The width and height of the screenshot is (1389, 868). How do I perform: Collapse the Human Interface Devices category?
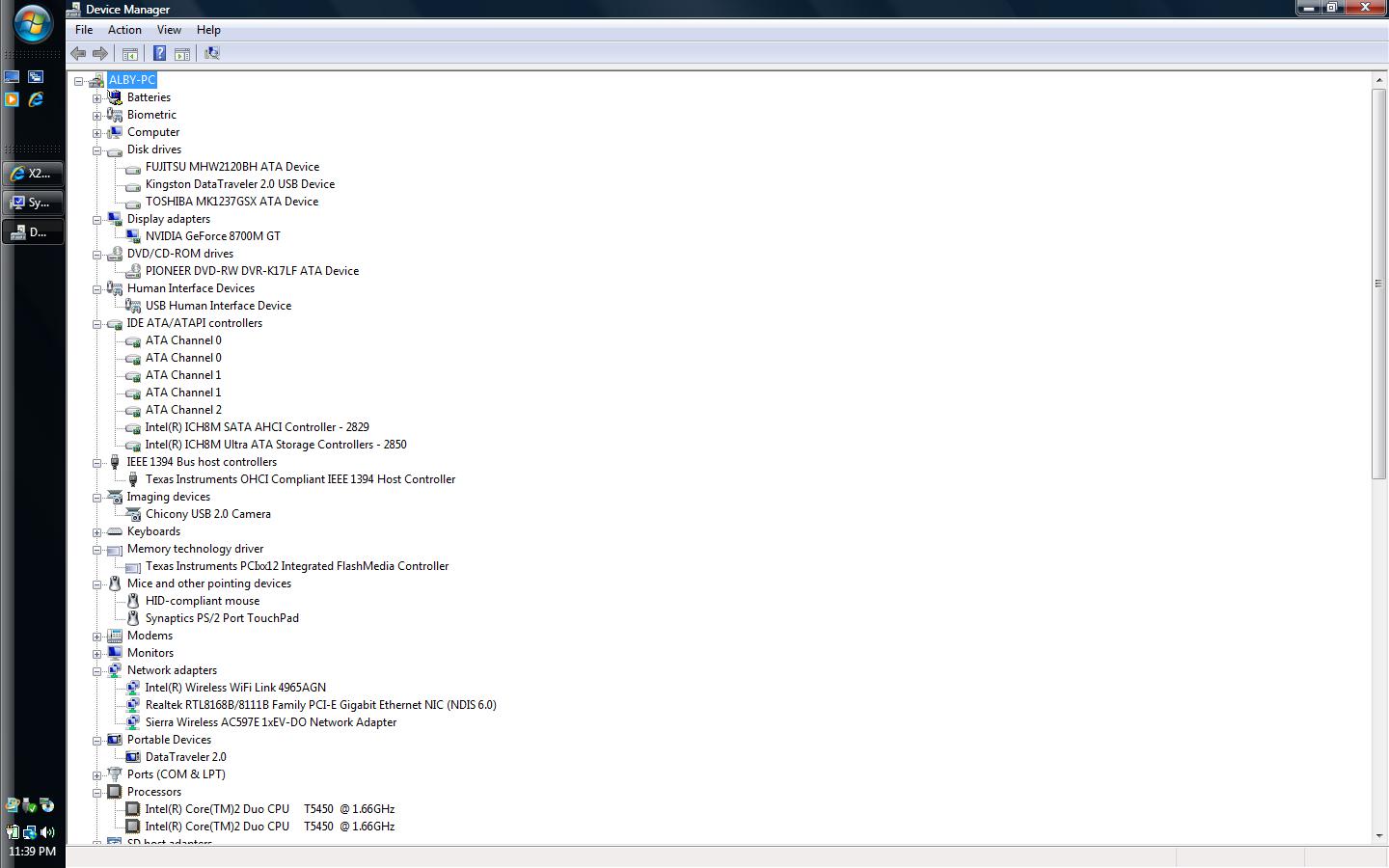click(97, 289)
